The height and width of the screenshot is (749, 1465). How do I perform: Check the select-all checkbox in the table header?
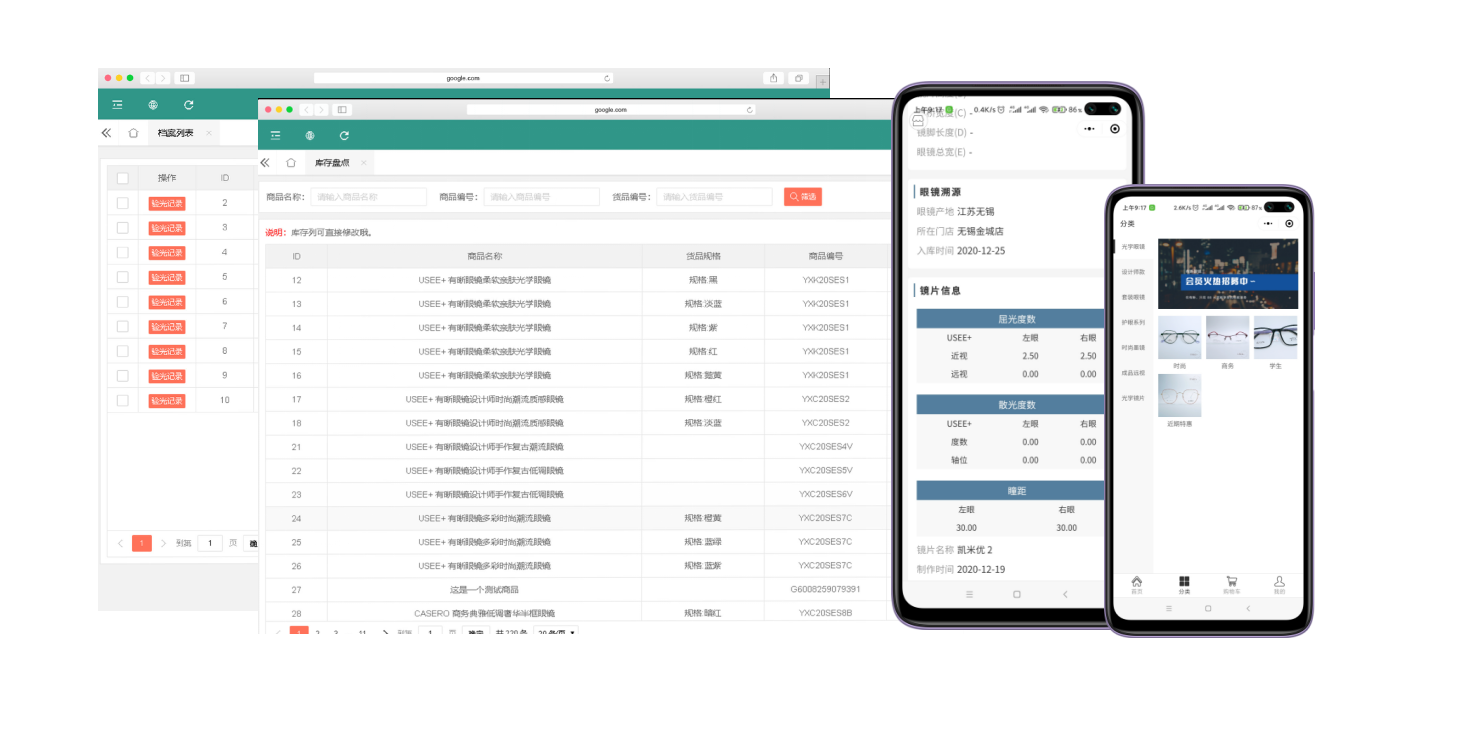[x=123, y=178]
